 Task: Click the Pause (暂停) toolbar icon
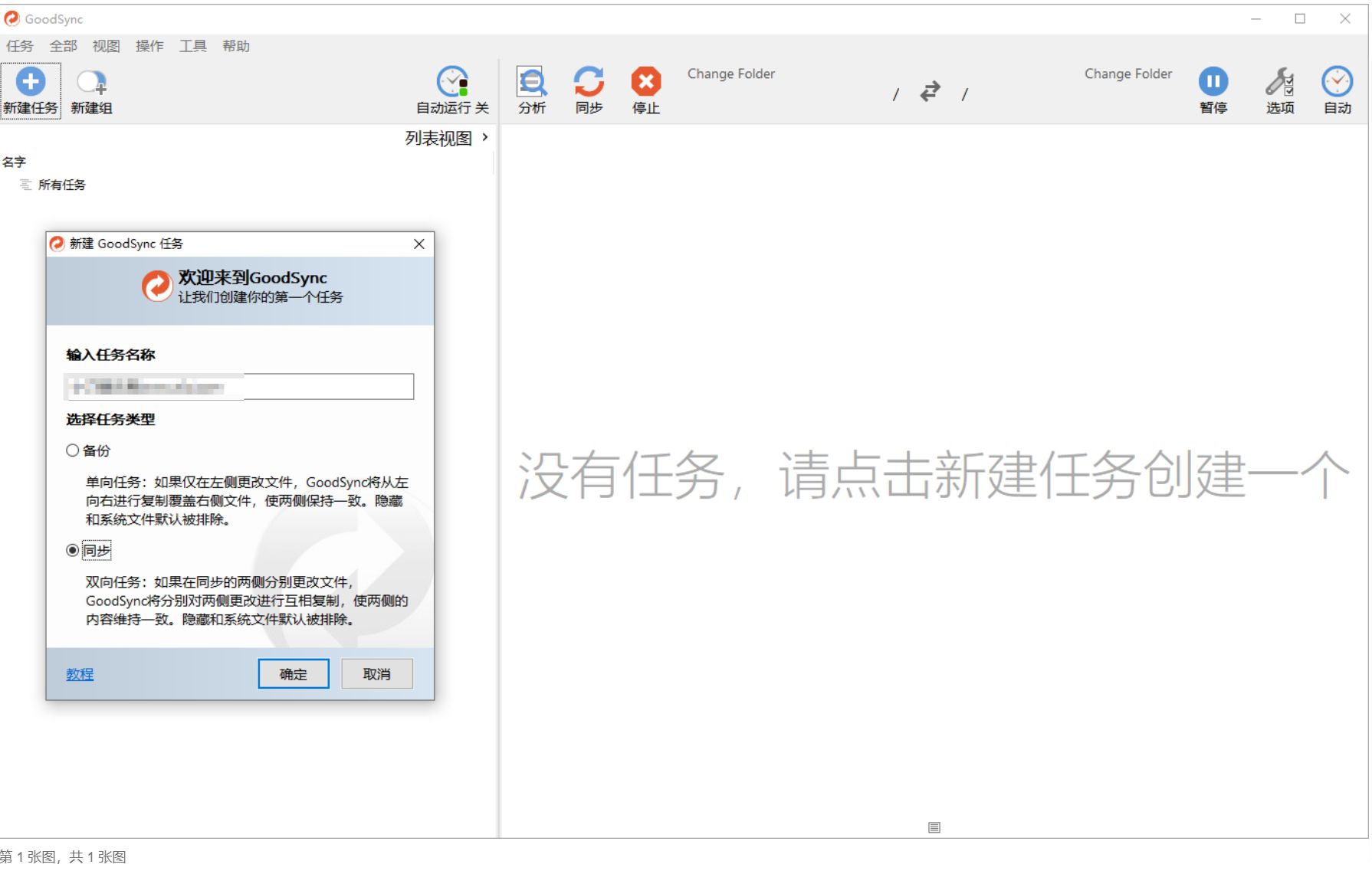[1213, 81]
